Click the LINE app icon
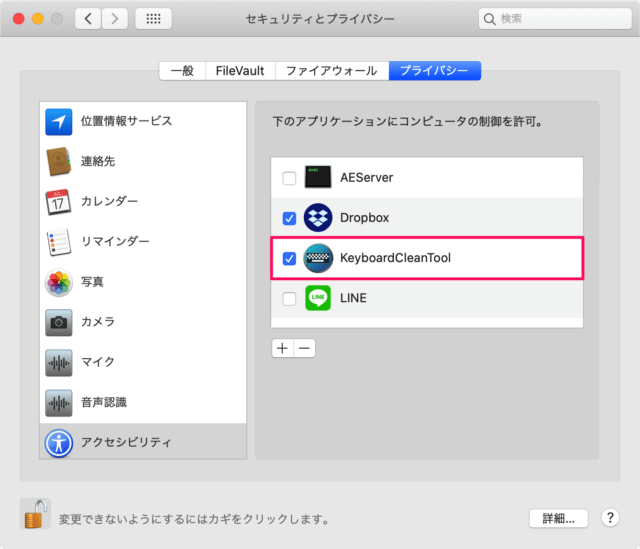Screen dimensions: 640x549 click(318, 298)
